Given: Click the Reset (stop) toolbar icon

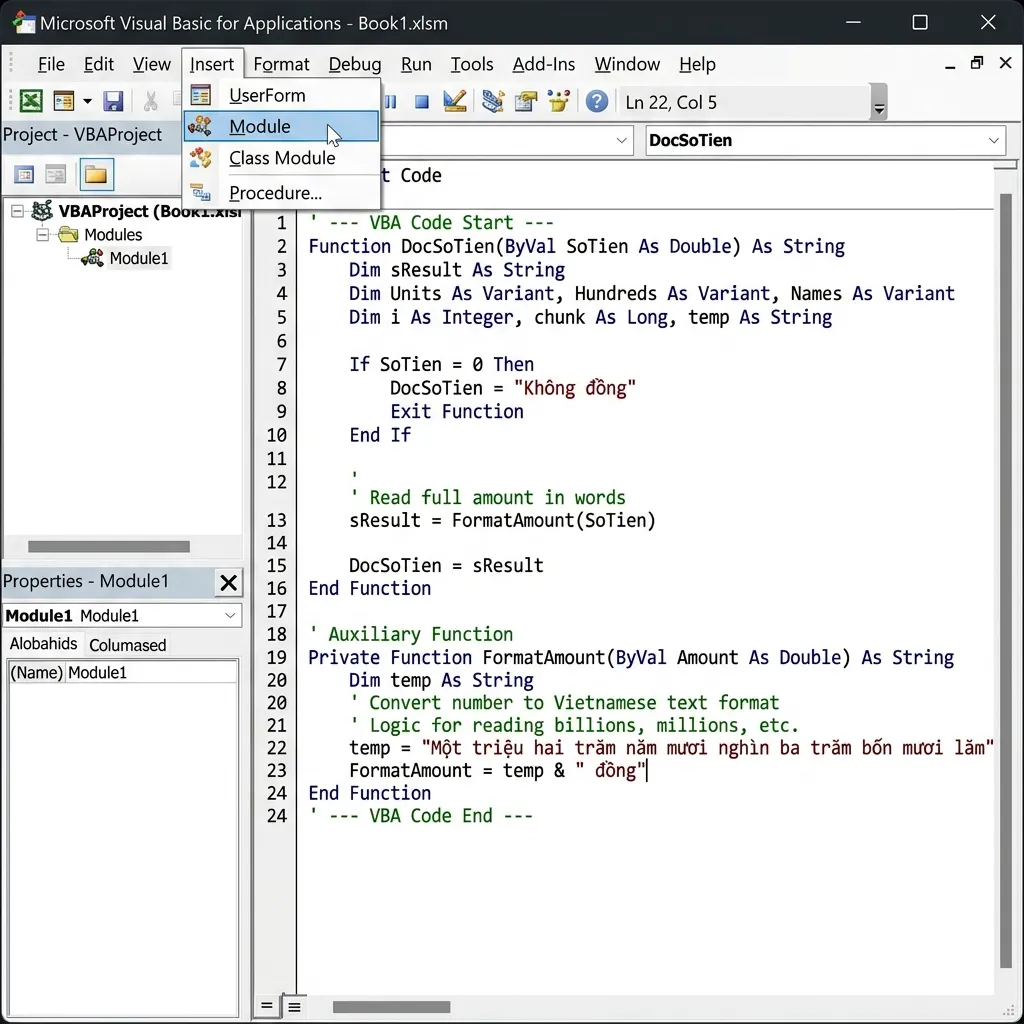Looking at the screenshot, I should [x=422, y=102].
